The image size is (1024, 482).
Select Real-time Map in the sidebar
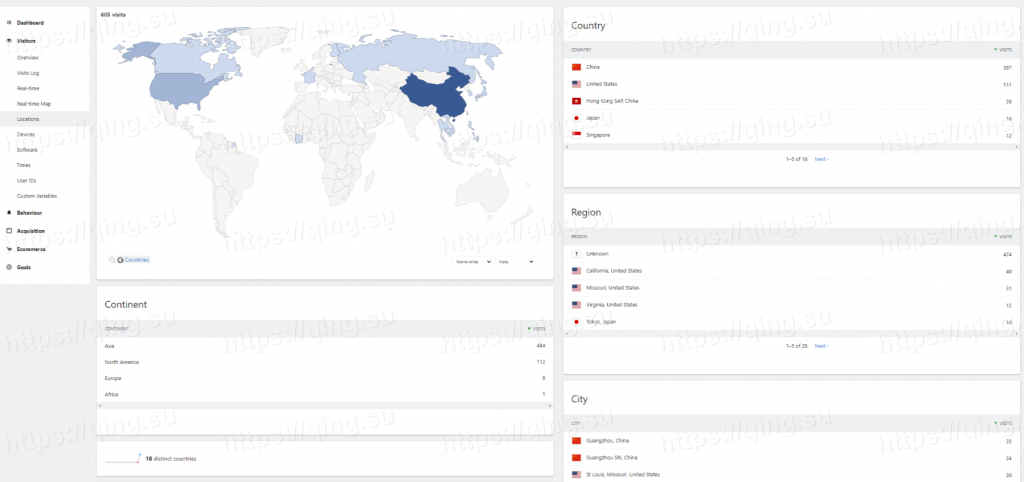[x=33, y=103]
